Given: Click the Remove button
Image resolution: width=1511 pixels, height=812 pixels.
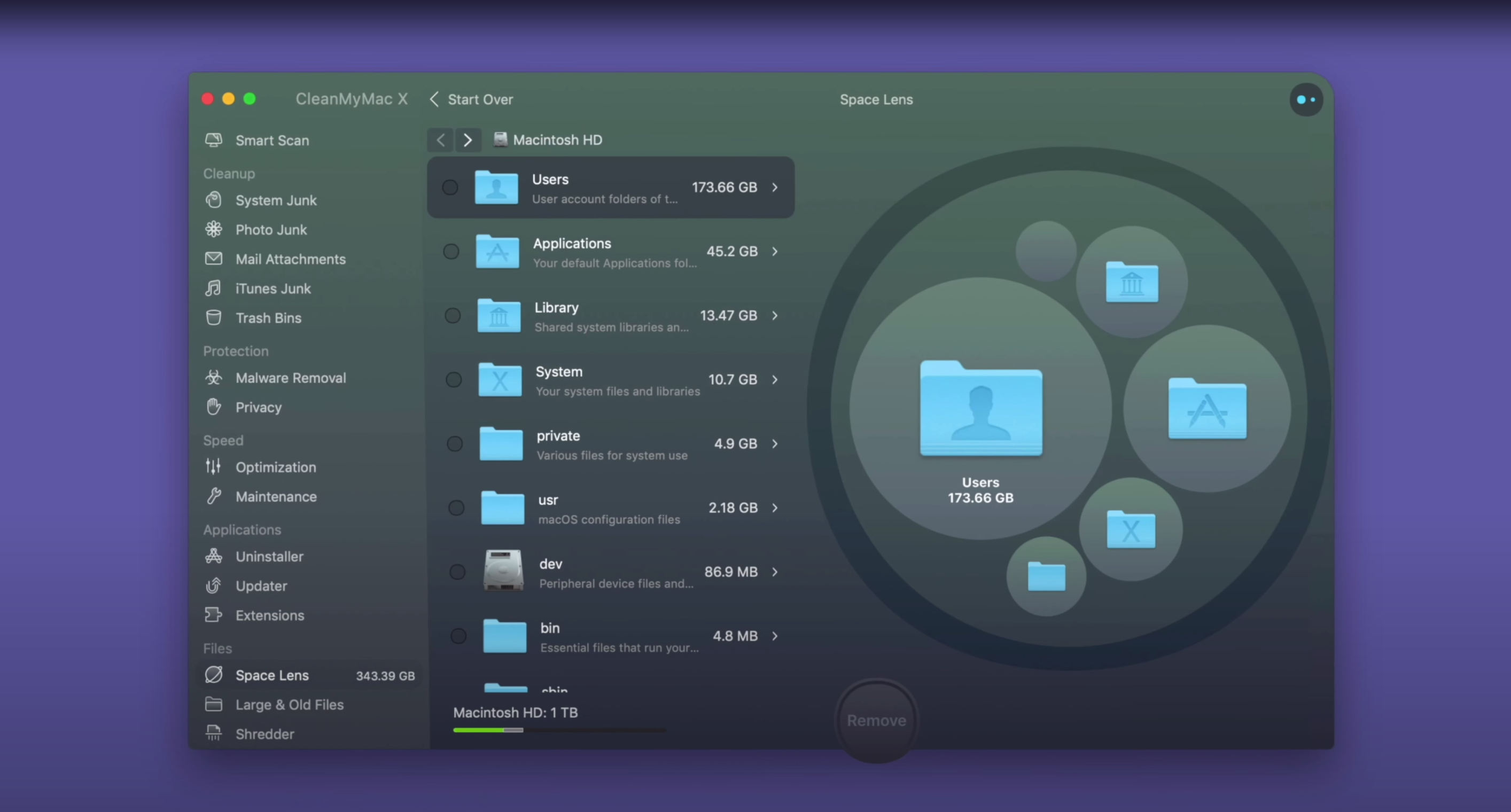Looking at the screenshot, I should [x=876, y=721].
